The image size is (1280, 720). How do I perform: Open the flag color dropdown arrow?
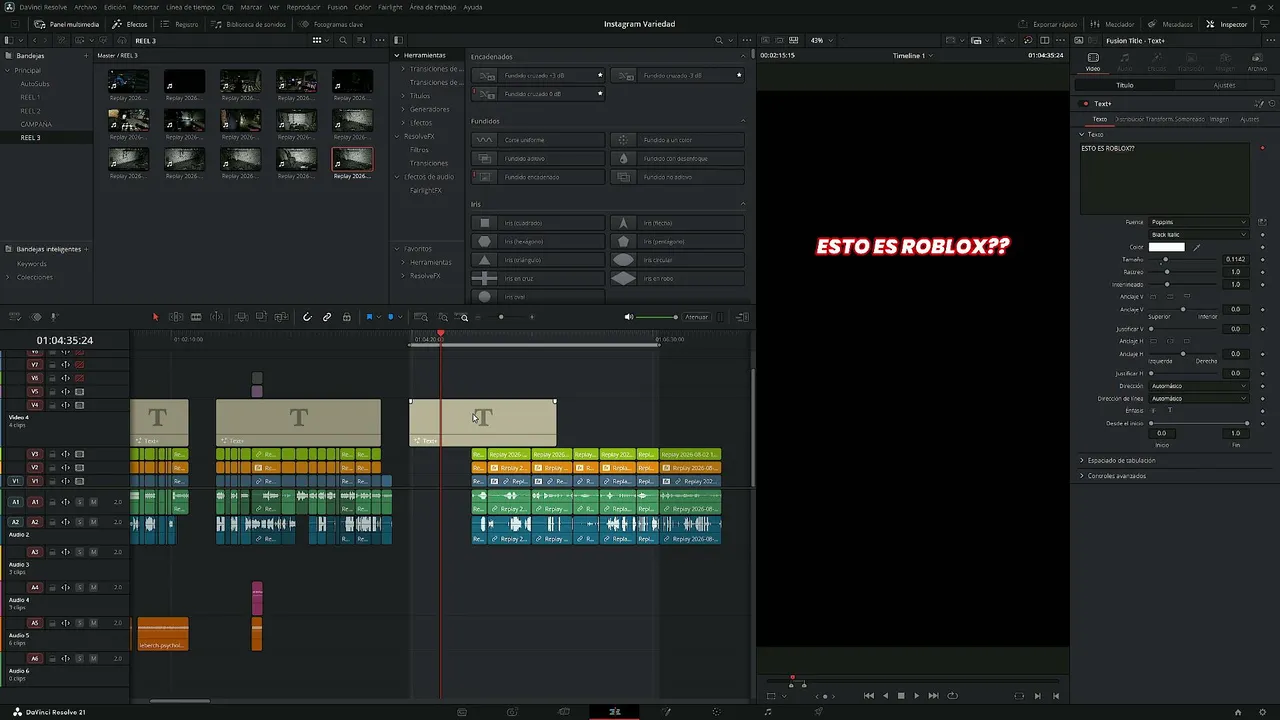pyautogui.click(x=378, y=317)
